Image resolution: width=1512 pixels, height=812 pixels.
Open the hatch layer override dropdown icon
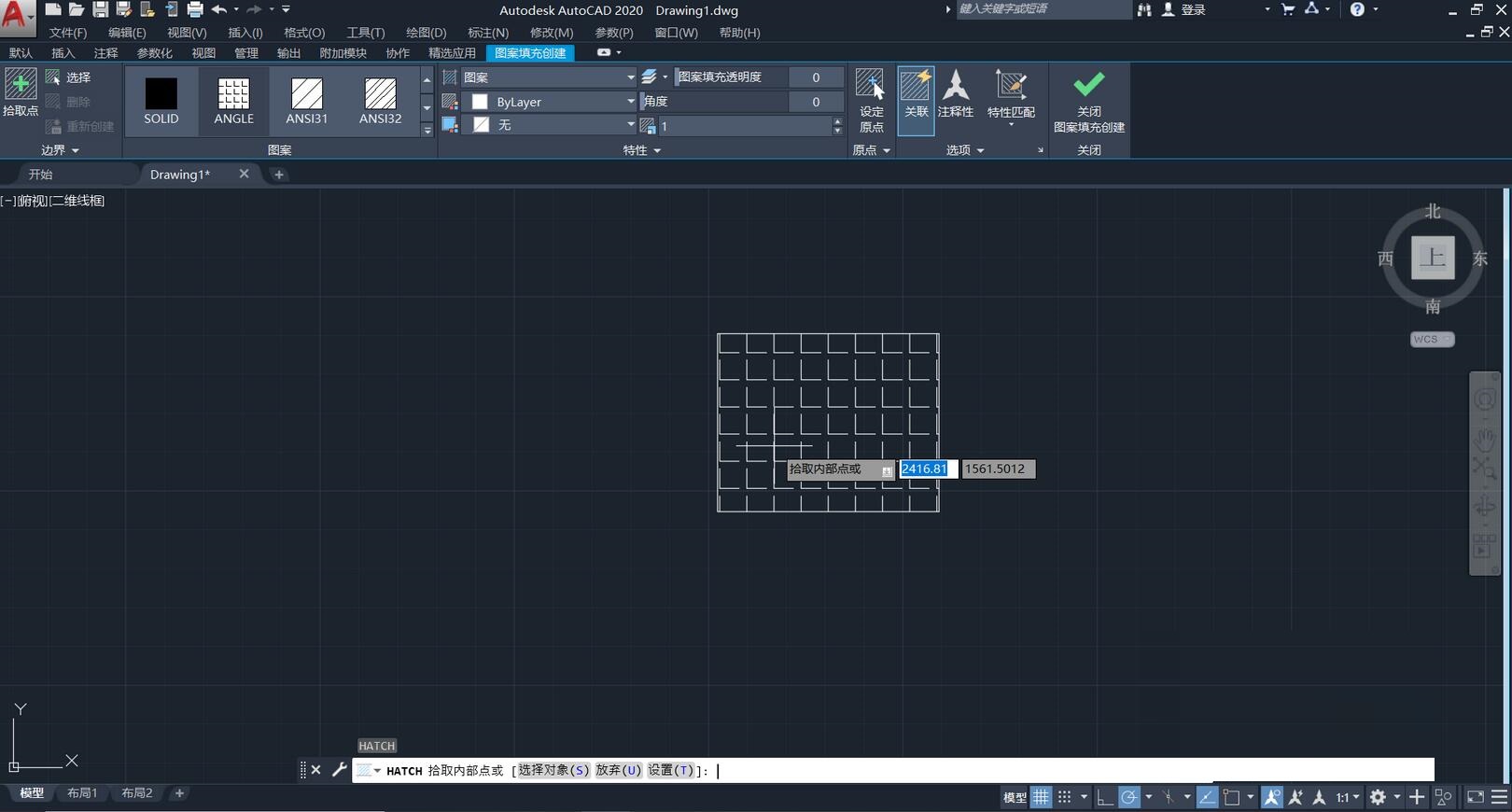[x=654, y=77]
